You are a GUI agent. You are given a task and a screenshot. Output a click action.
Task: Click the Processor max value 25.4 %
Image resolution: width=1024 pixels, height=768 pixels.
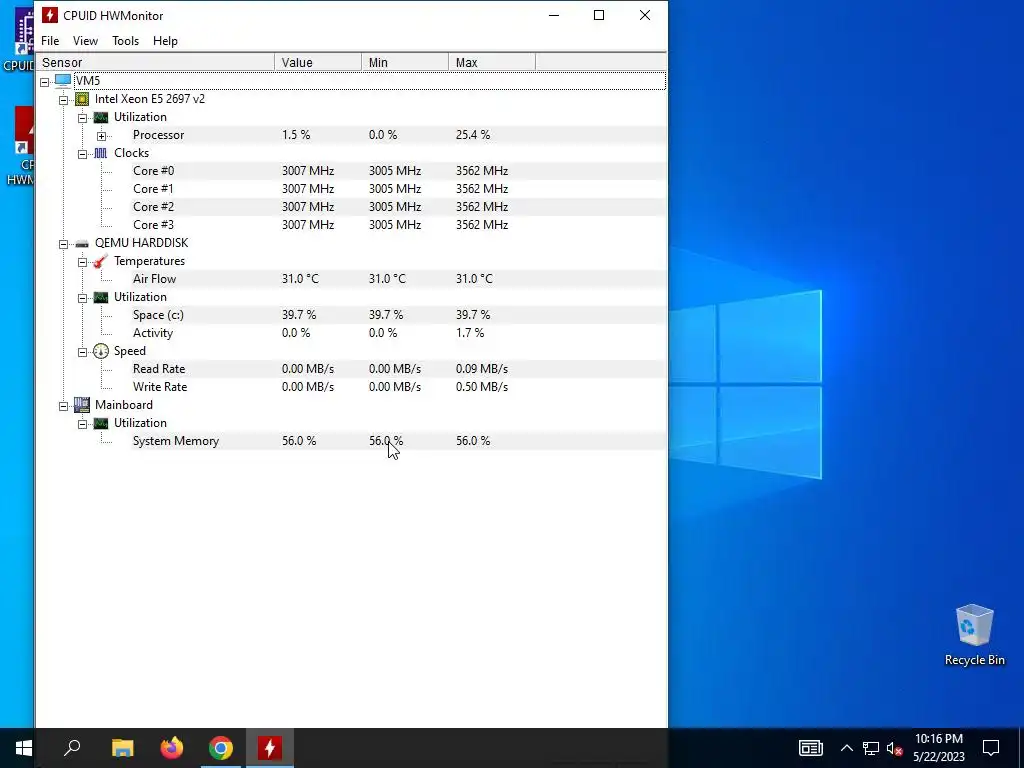[473, 135]
